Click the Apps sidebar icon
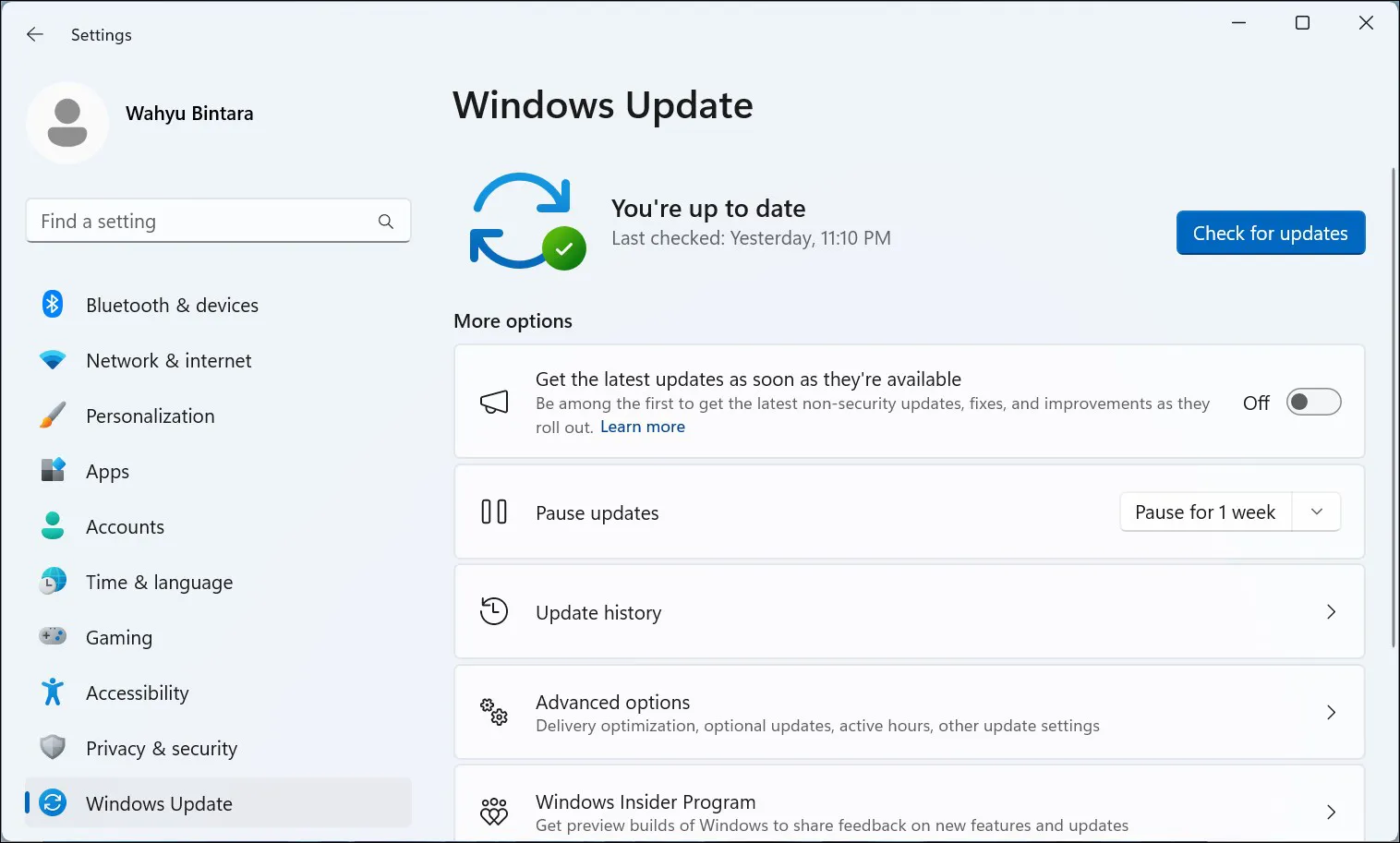Viewport: 1400px width, 843px height. (53, 471)
